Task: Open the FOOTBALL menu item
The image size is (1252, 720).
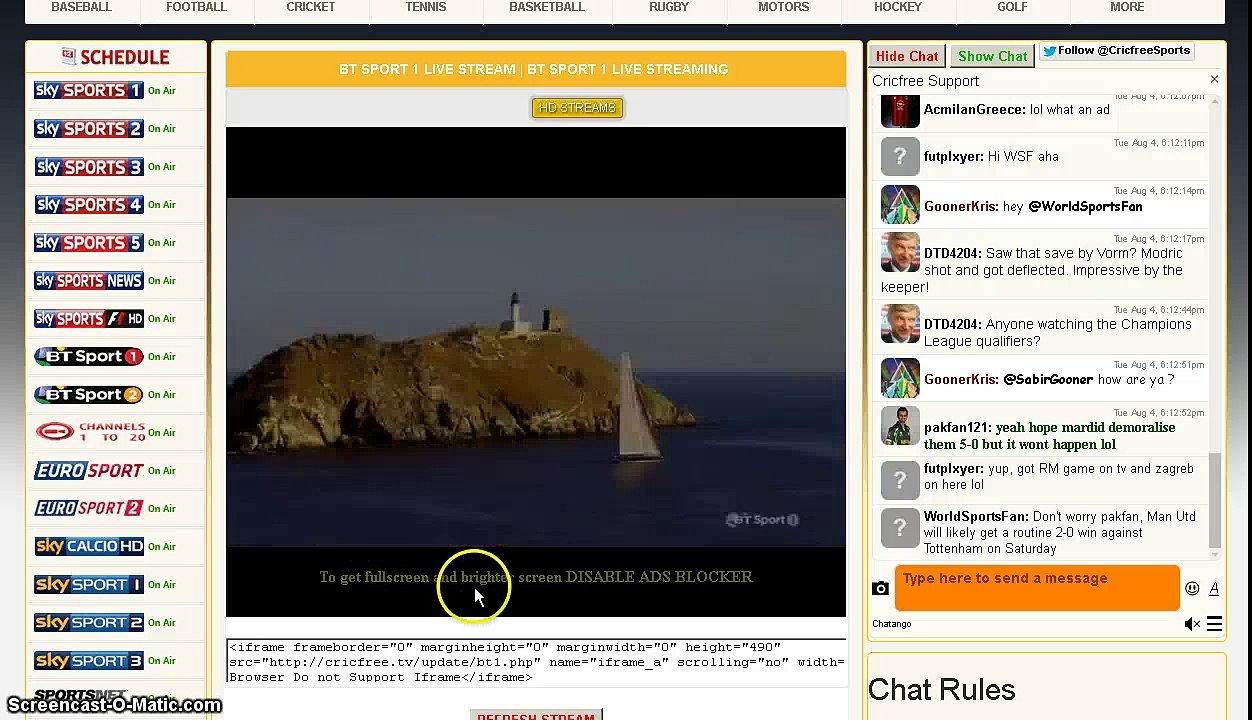Action: click(x=196, y=7)
